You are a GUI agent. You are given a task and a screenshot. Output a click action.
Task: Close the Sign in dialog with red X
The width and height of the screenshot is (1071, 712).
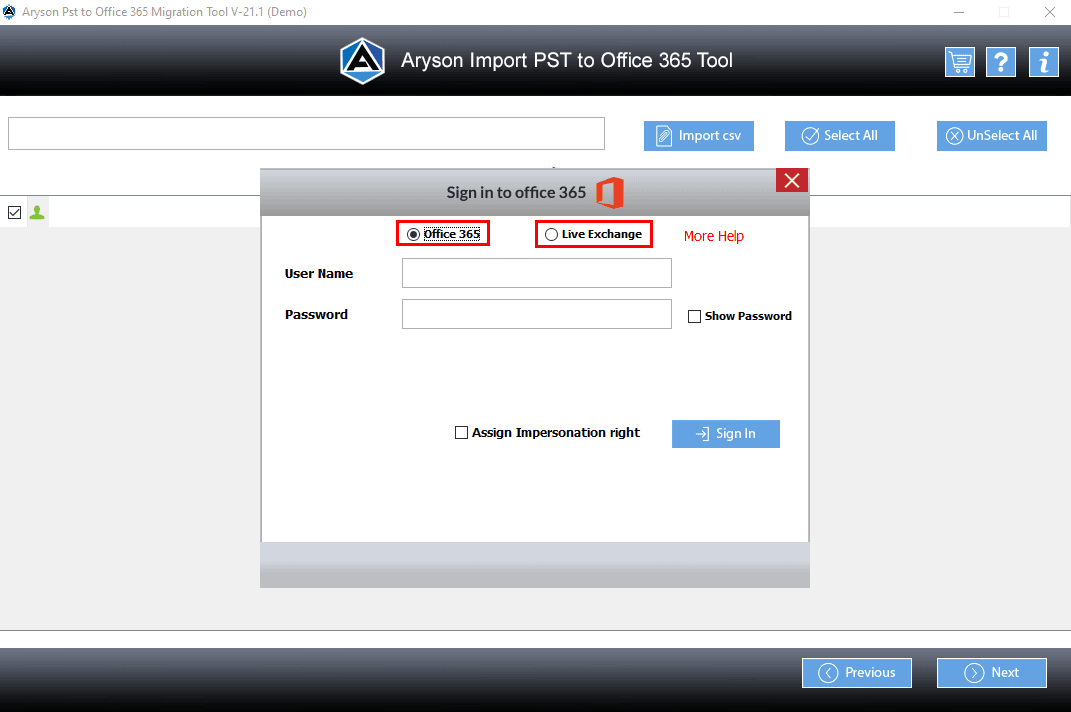(792, 180)
